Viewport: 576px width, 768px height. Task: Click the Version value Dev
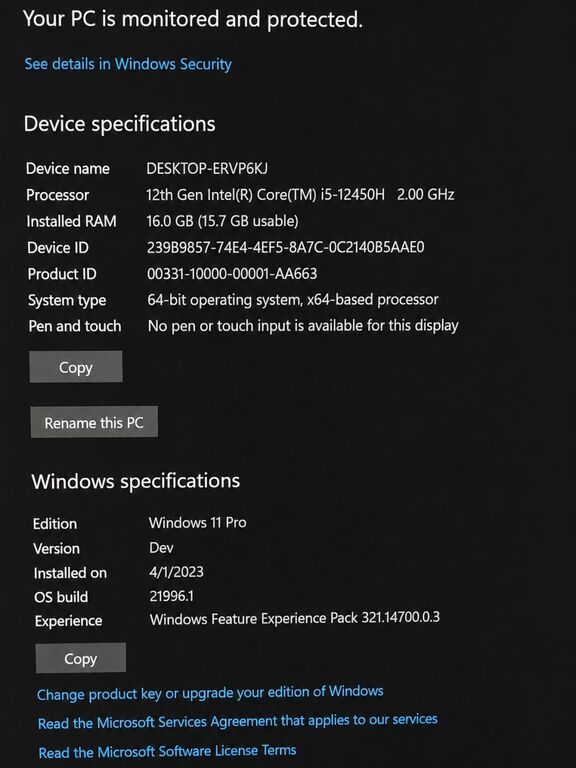point(161,548)
